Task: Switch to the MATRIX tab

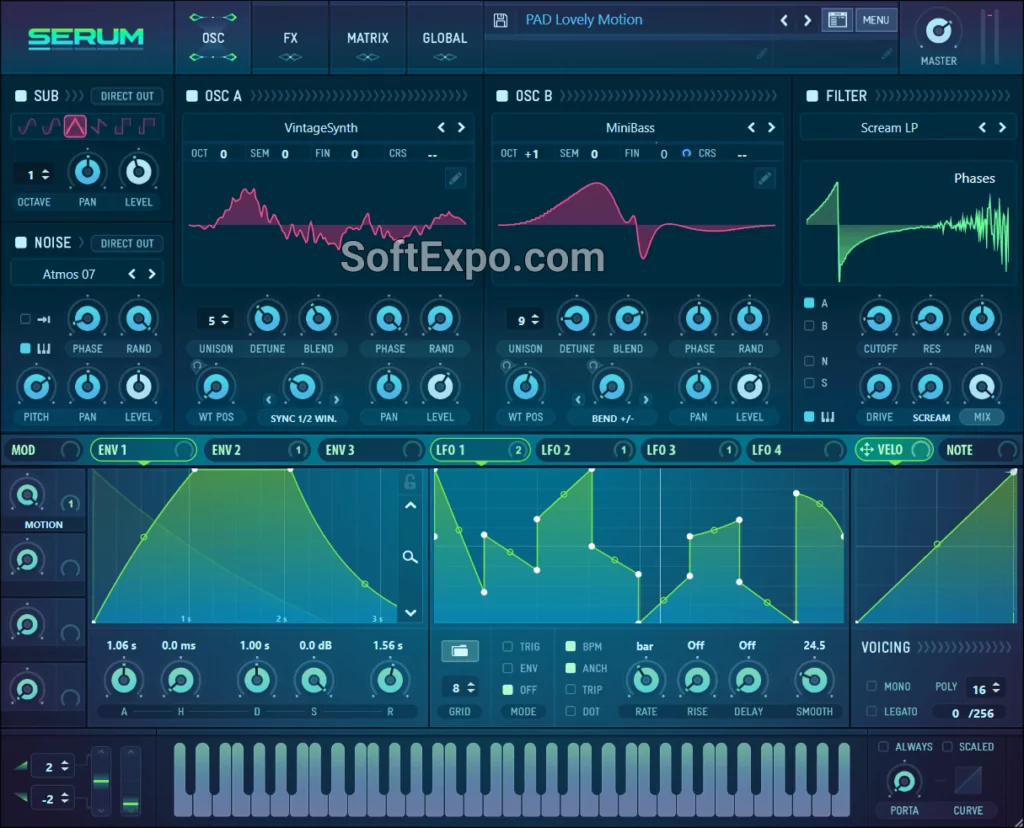Action: point(367,37)
